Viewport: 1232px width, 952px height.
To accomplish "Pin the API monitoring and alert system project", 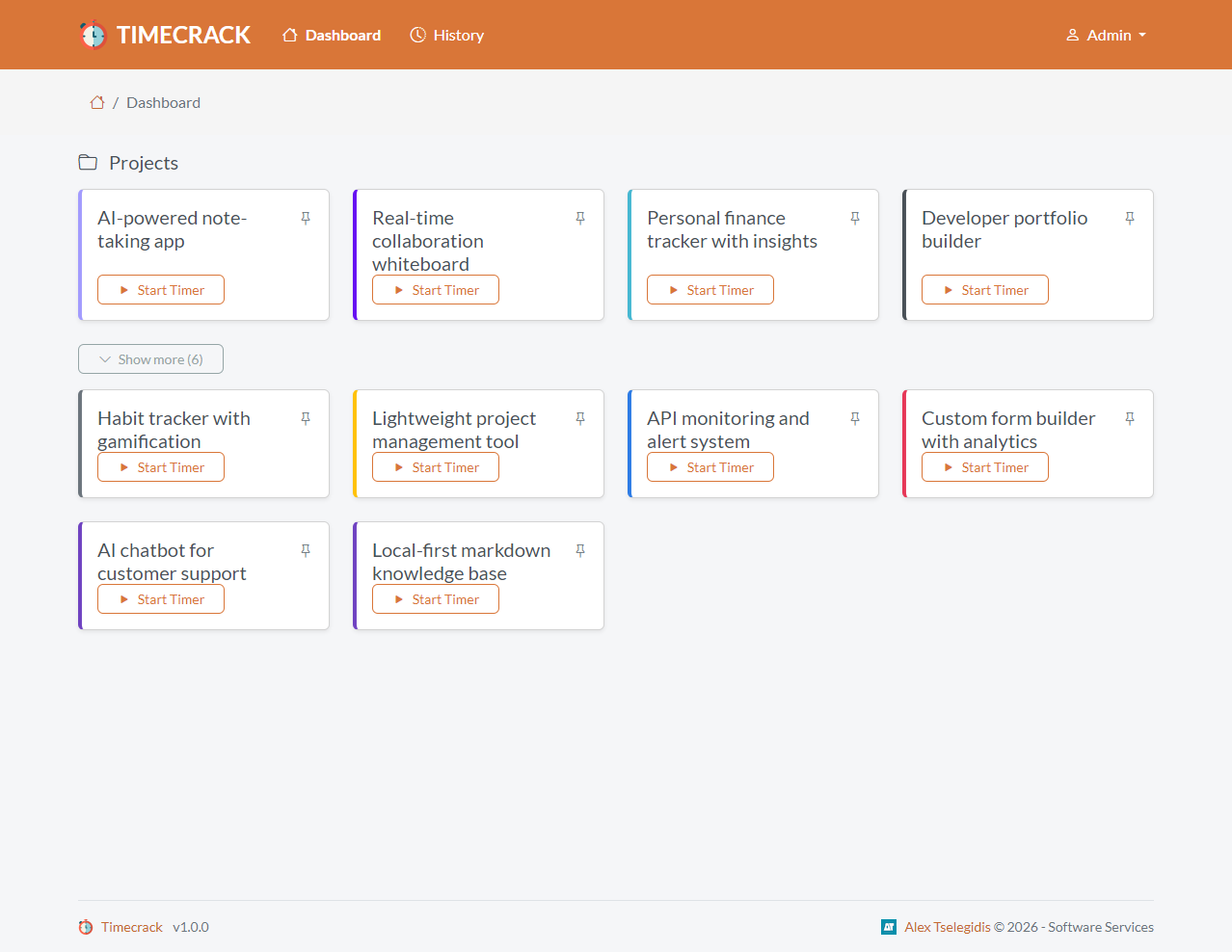I will tap(855, 418).
